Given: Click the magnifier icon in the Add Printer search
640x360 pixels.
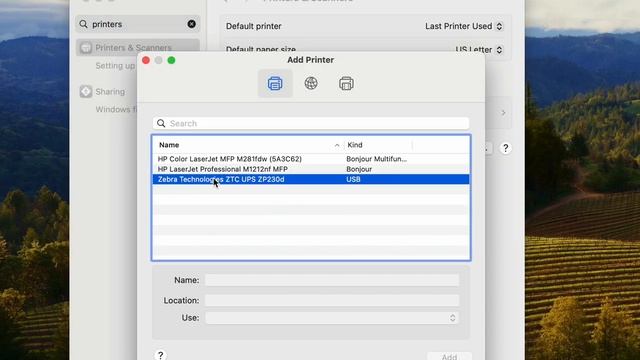Looking at the screenshot, I should 161,123.
